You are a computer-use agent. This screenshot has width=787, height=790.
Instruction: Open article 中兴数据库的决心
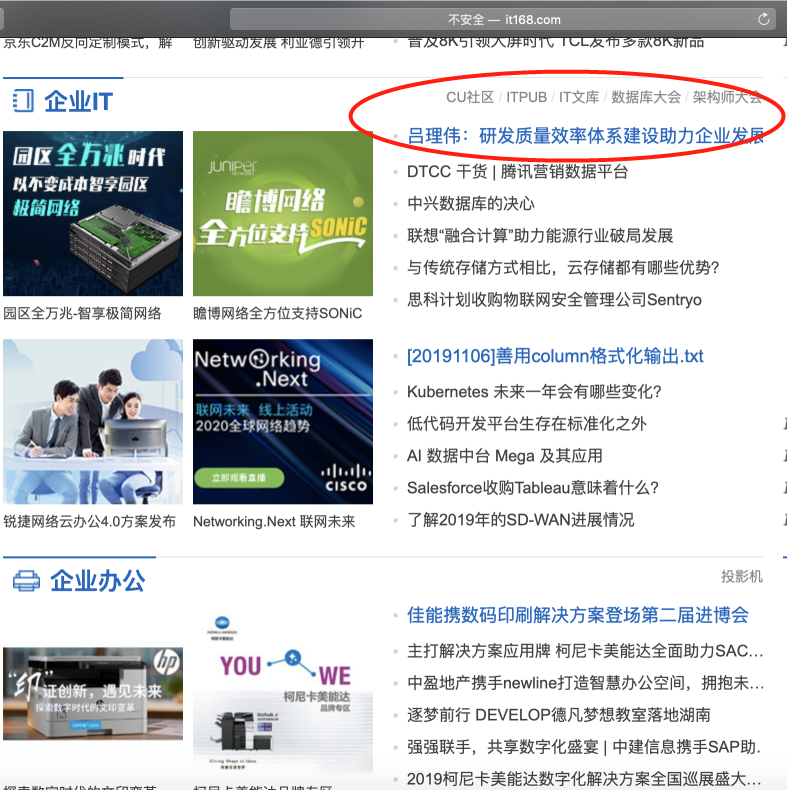tap(471, 204)
